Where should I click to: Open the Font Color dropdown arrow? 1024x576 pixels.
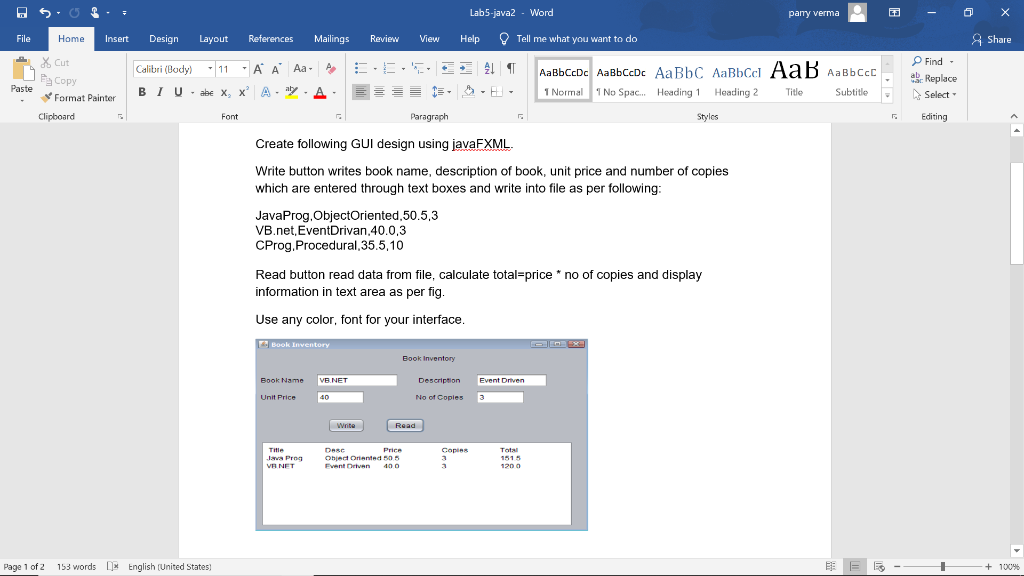pyautogui.click(x=333, y=92)
